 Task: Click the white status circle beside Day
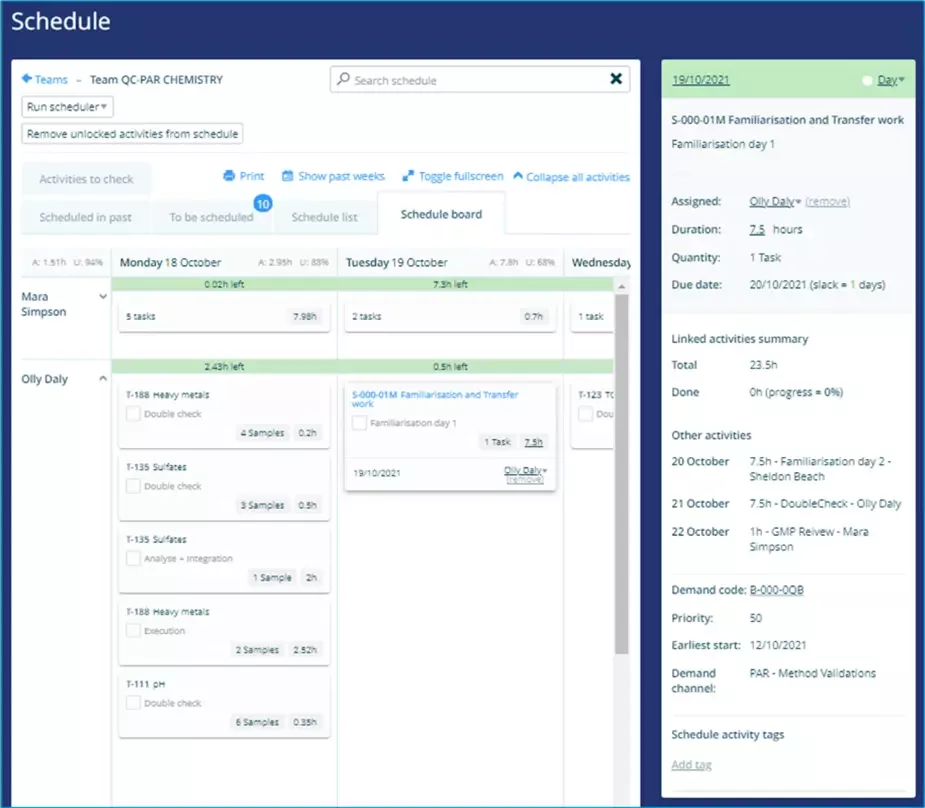point(867,80)
